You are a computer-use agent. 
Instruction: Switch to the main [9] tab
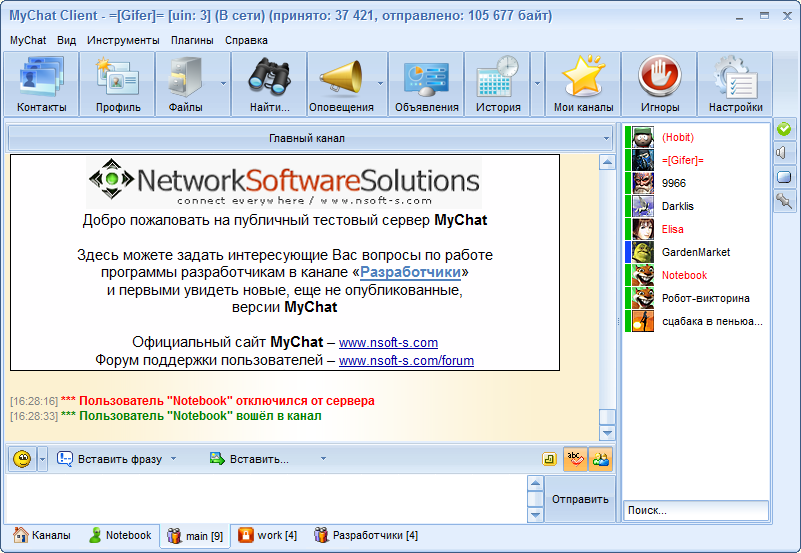[x=195, y=536]
